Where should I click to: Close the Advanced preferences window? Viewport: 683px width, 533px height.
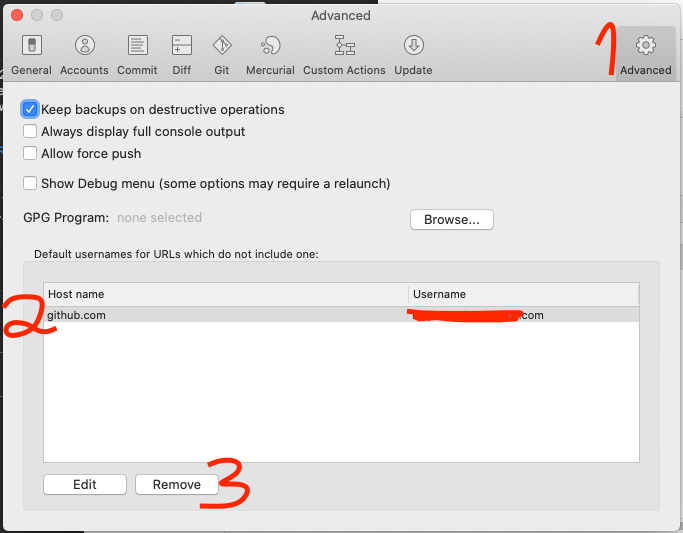point(17,15)
